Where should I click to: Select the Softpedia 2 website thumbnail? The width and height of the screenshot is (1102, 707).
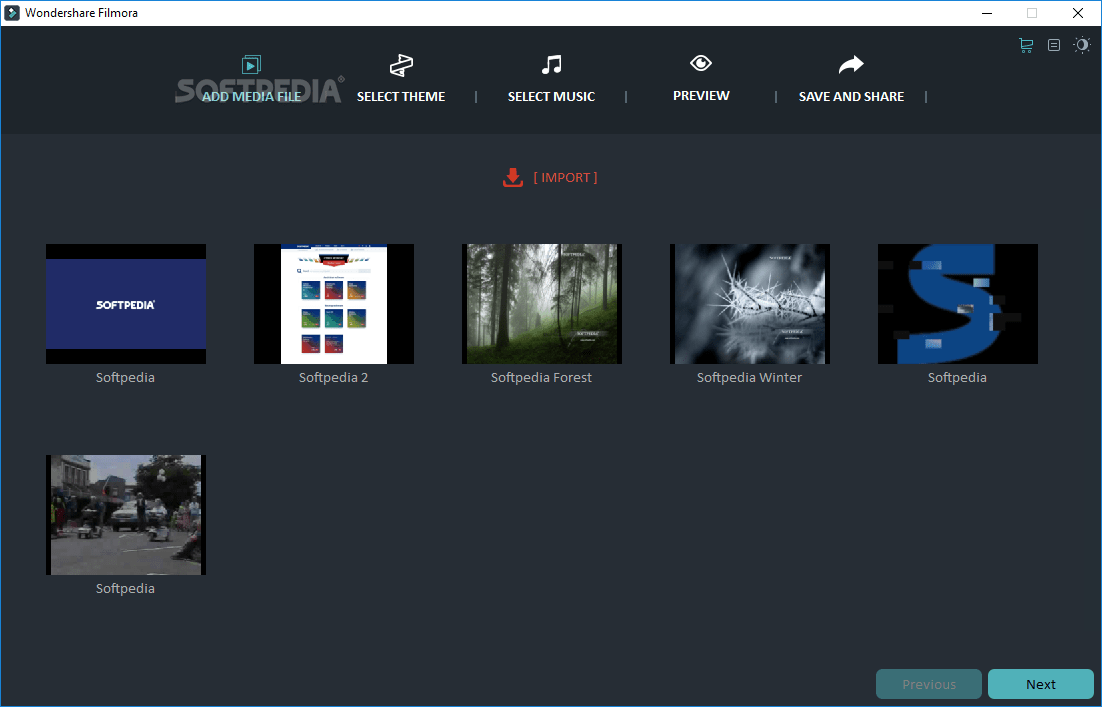click(x=334, y=304)
